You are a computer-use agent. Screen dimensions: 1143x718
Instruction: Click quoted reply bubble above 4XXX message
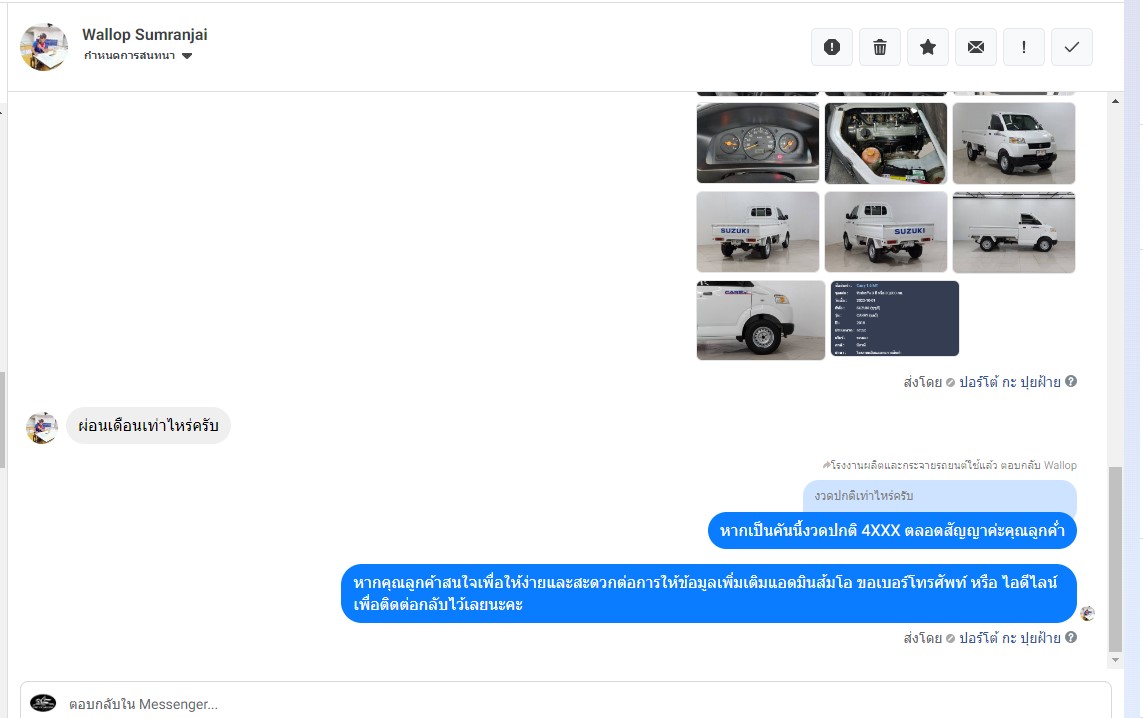pos(940,496)
